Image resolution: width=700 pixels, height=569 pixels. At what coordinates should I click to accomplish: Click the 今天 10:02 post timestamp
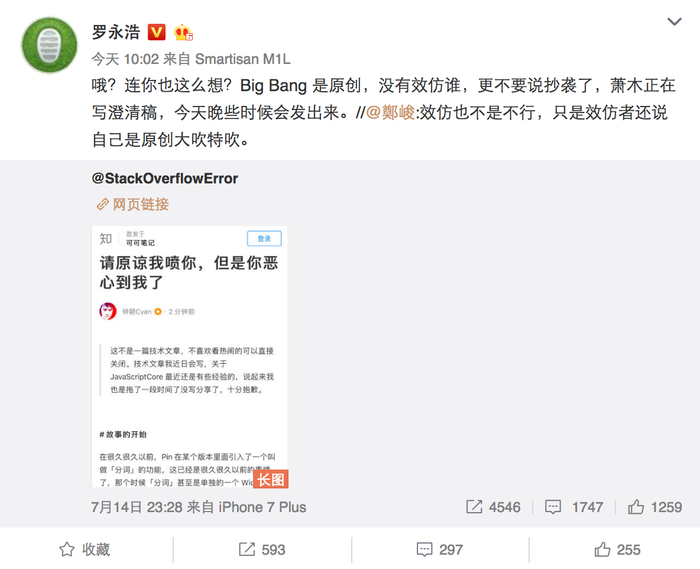pos(125,59)
